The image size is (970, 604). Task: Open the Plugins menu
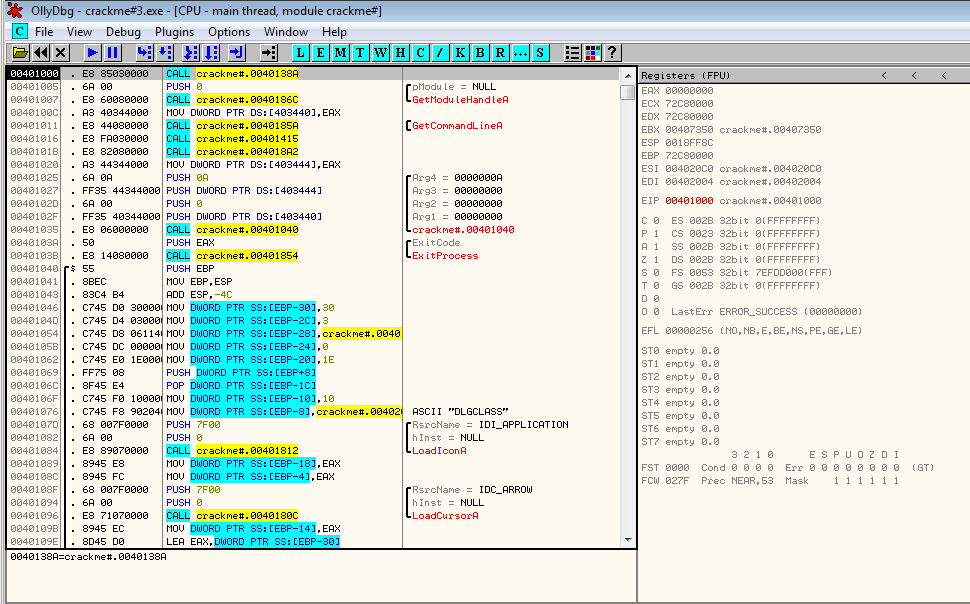(174, 32)
